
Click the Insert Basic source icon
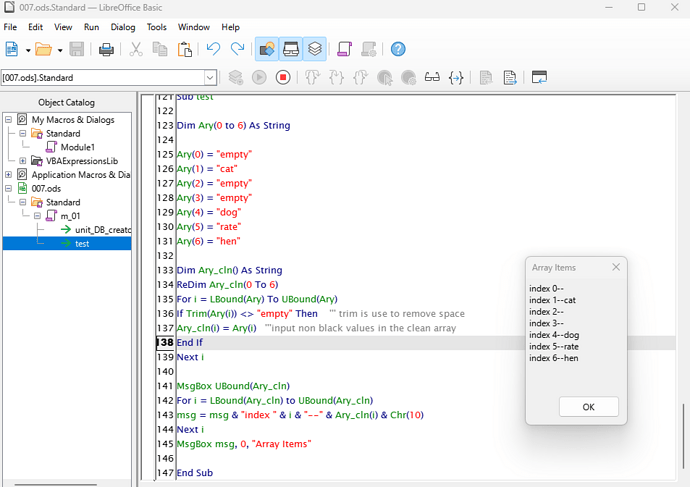(345, 49)
